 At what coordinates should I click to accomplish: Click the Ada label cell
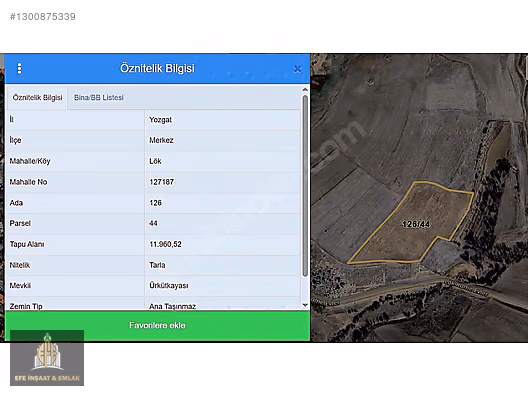point(75,203)
